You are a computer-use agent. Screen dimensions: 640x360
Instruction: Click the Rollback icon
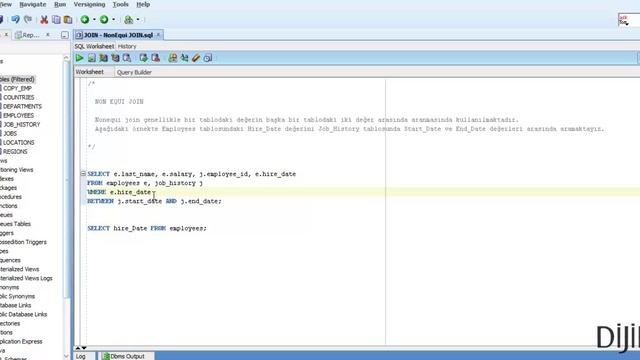pyautogui.click(x=155, y=58)
